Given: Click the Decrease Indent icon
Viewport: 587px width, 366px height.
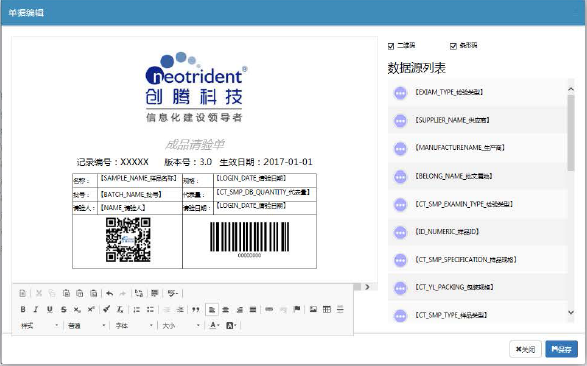Looking at the screenshot, I should 167,309.
